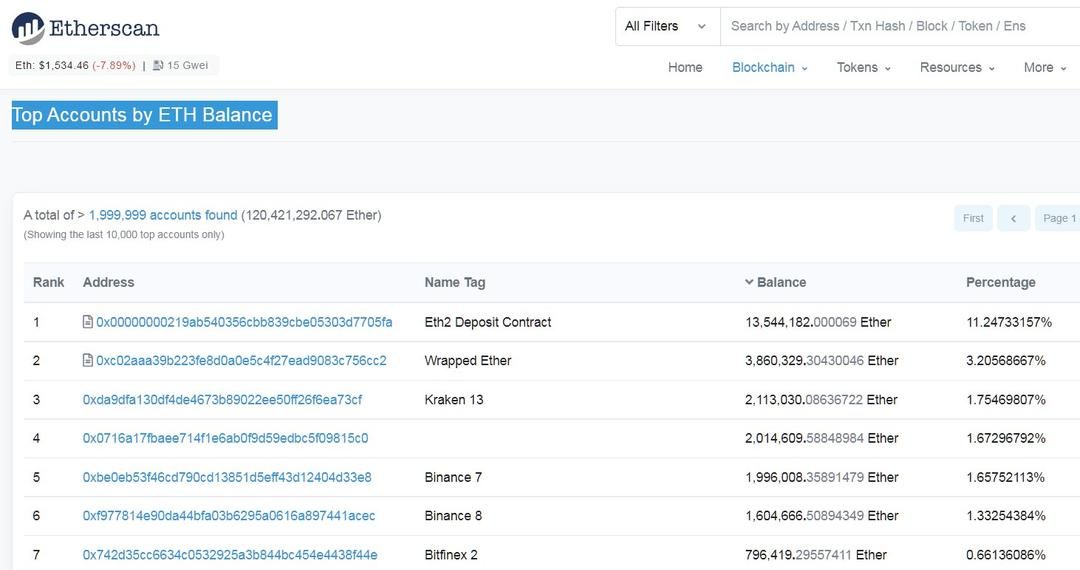1080x570 pixels.
Task: Open Binance 8 address 0xf977814e90da44bfa03b6295a0616a897441acec
Action: coord(229,516)
